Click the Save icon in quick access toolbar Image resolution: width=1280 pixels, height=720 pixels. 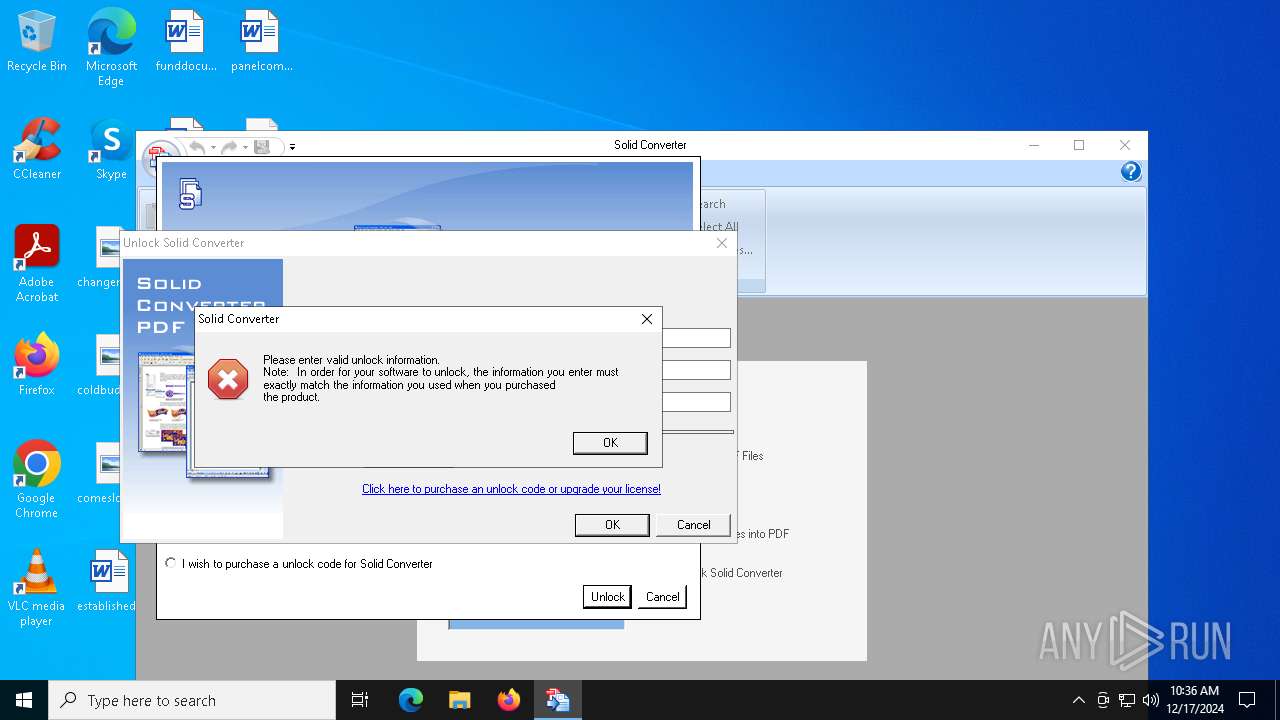(x=262, y=147)
